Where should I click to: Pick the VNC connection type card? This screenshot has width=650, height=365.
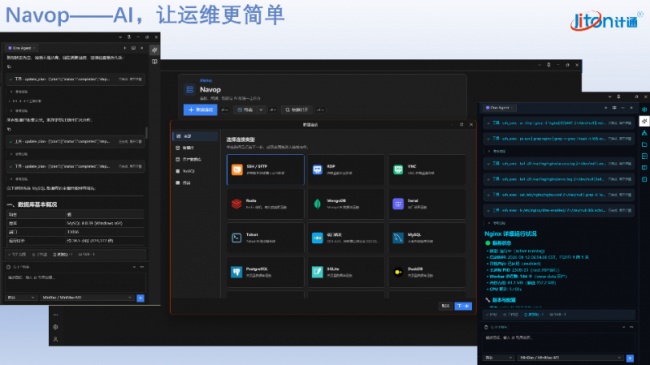427,170
